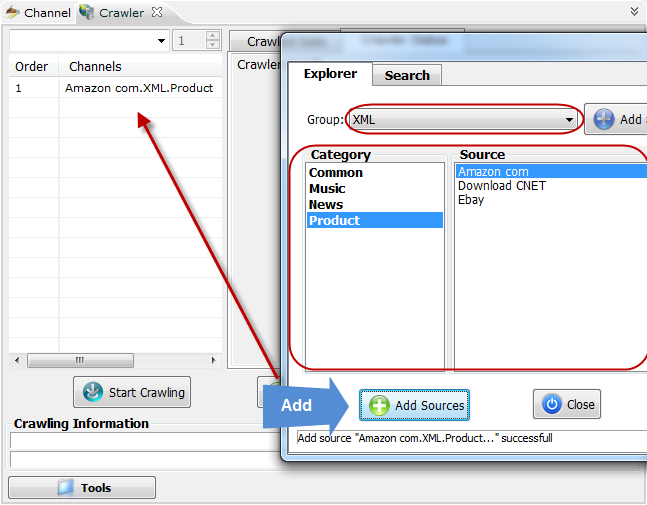This screenshot has width=647, height=505.
Task: Click the blue power icon on Close
Action: coord(552,404)
